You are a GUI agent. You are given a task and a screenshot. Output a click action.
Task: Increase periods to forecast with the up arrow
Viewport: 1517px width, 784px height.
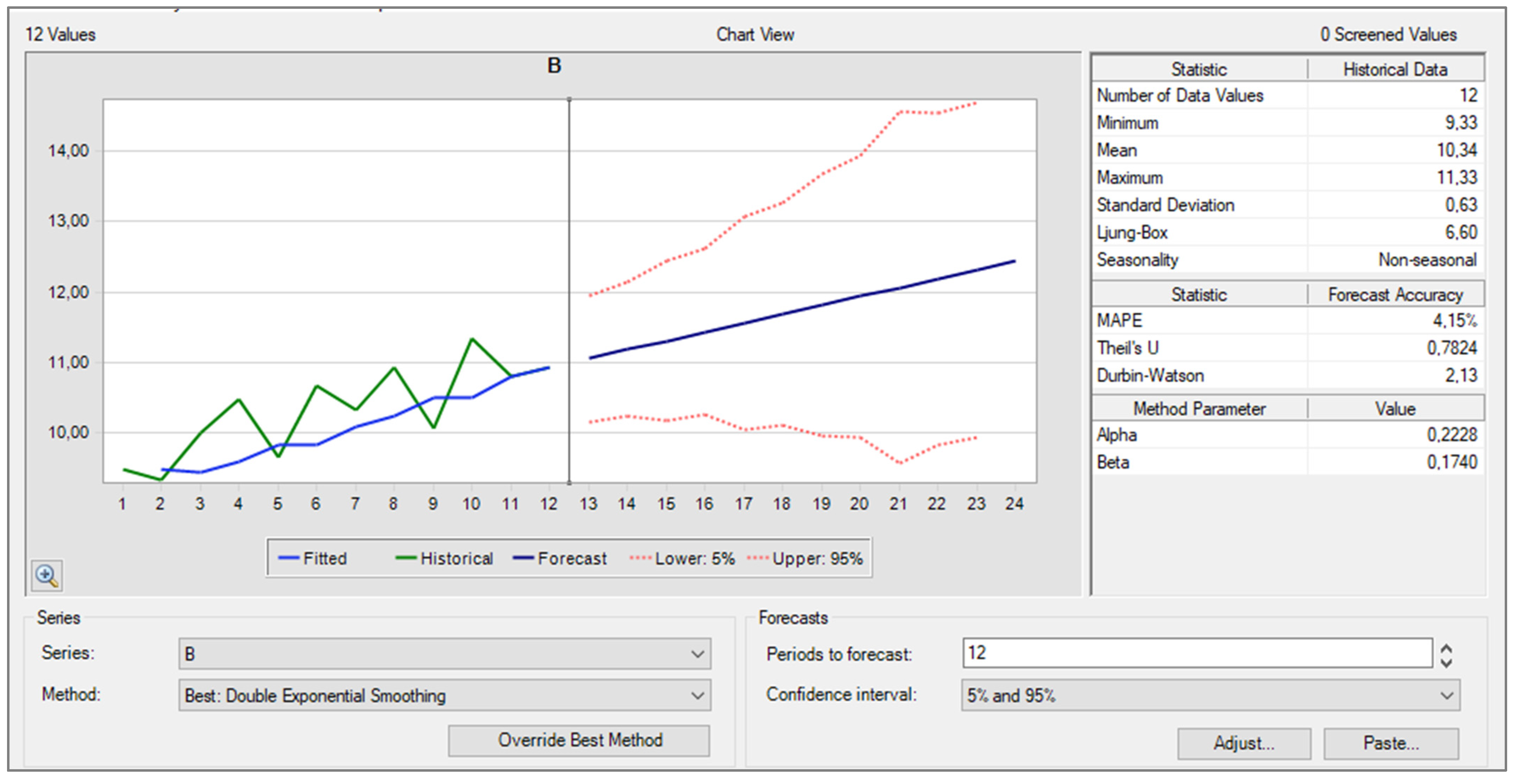[1446, 647]
